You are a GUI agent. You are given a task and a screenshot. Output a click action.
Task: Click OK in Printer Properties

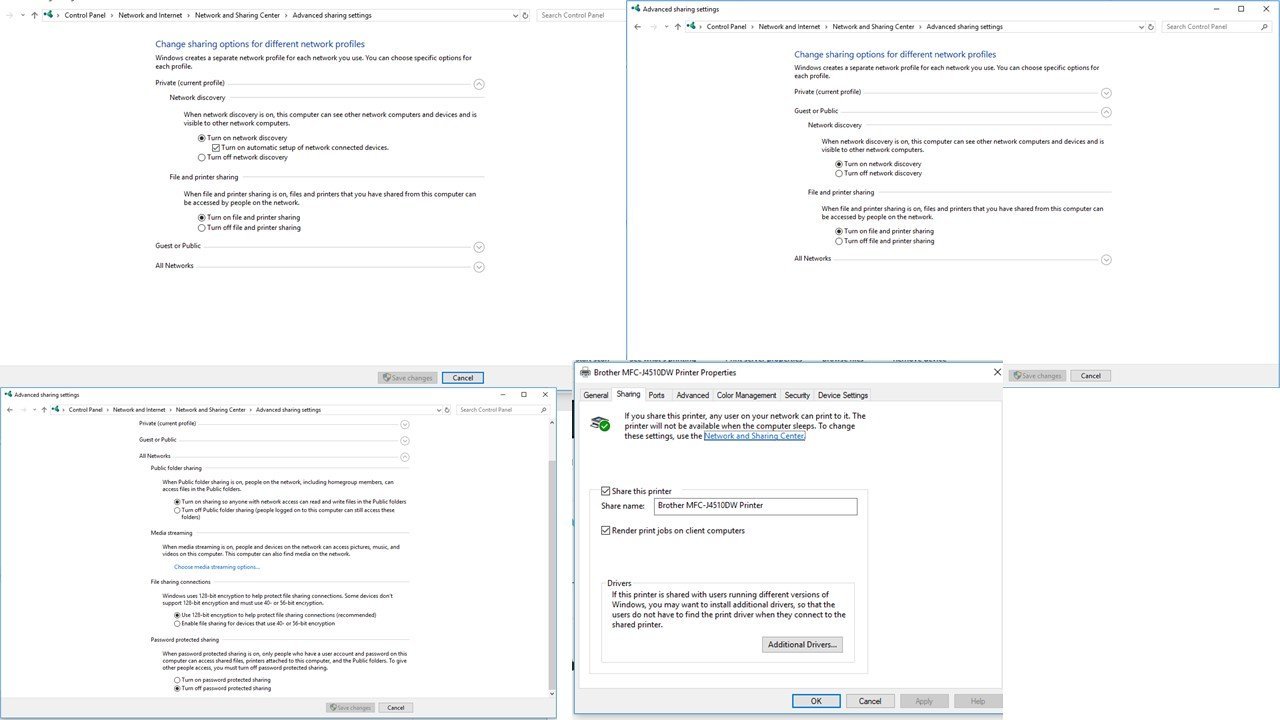click(816, 701)
